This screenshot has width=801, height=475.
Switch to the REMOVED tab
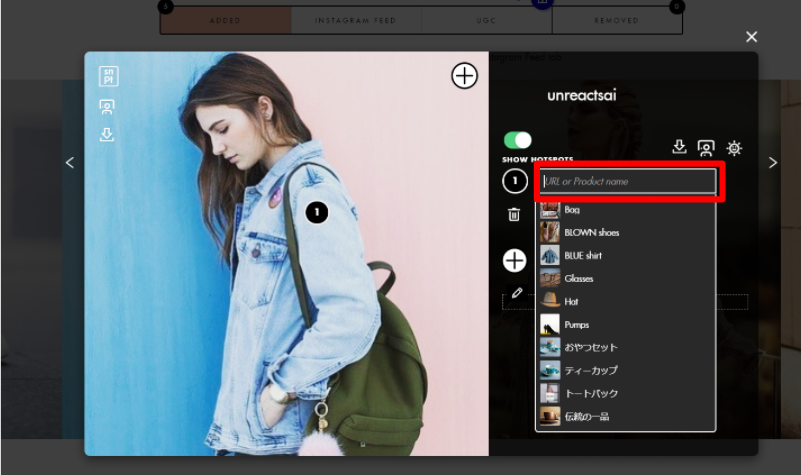tap(617, 20)
